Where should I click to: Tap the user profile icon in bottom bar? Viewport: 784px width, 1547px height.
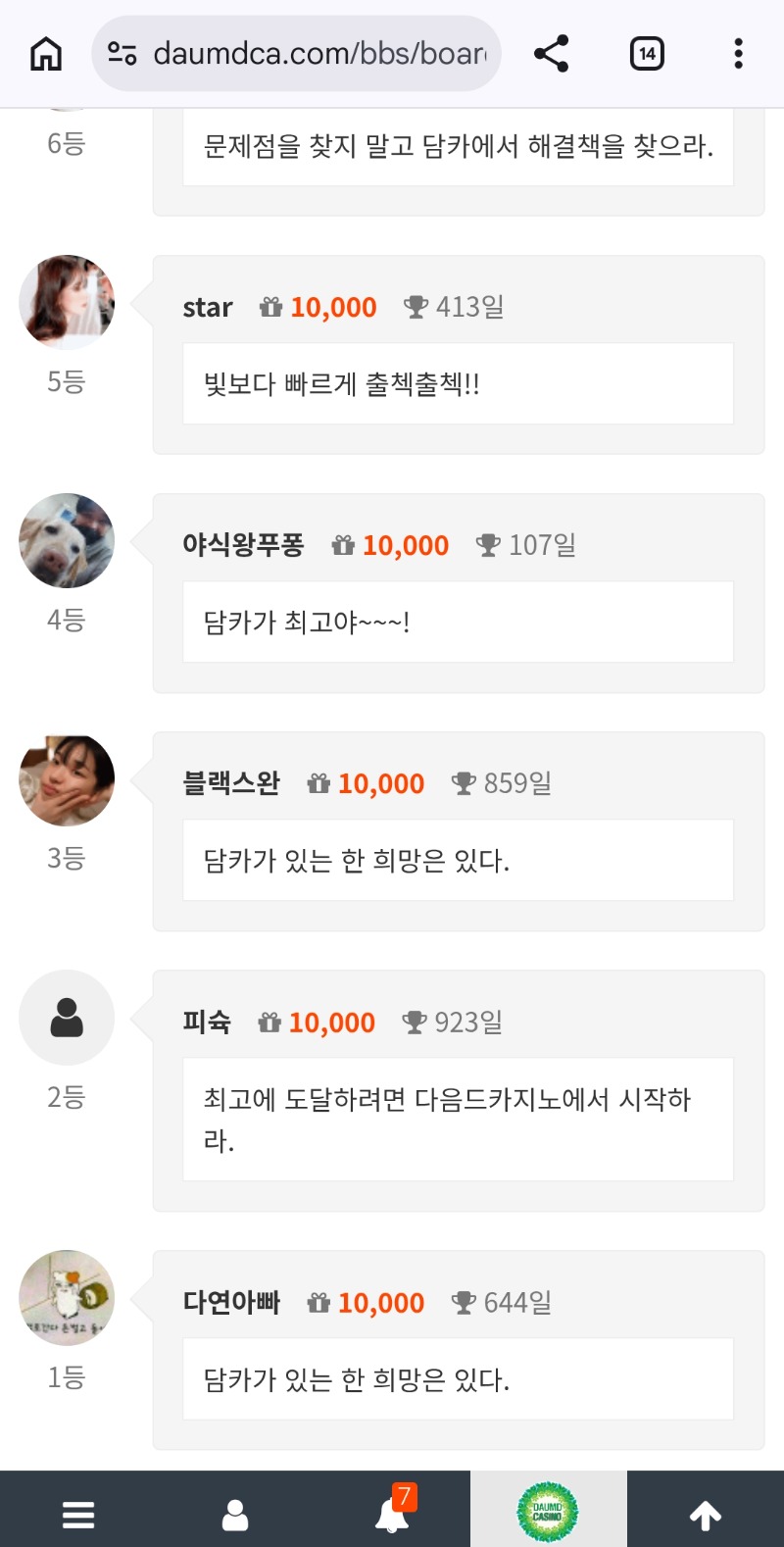(235, 1515)
